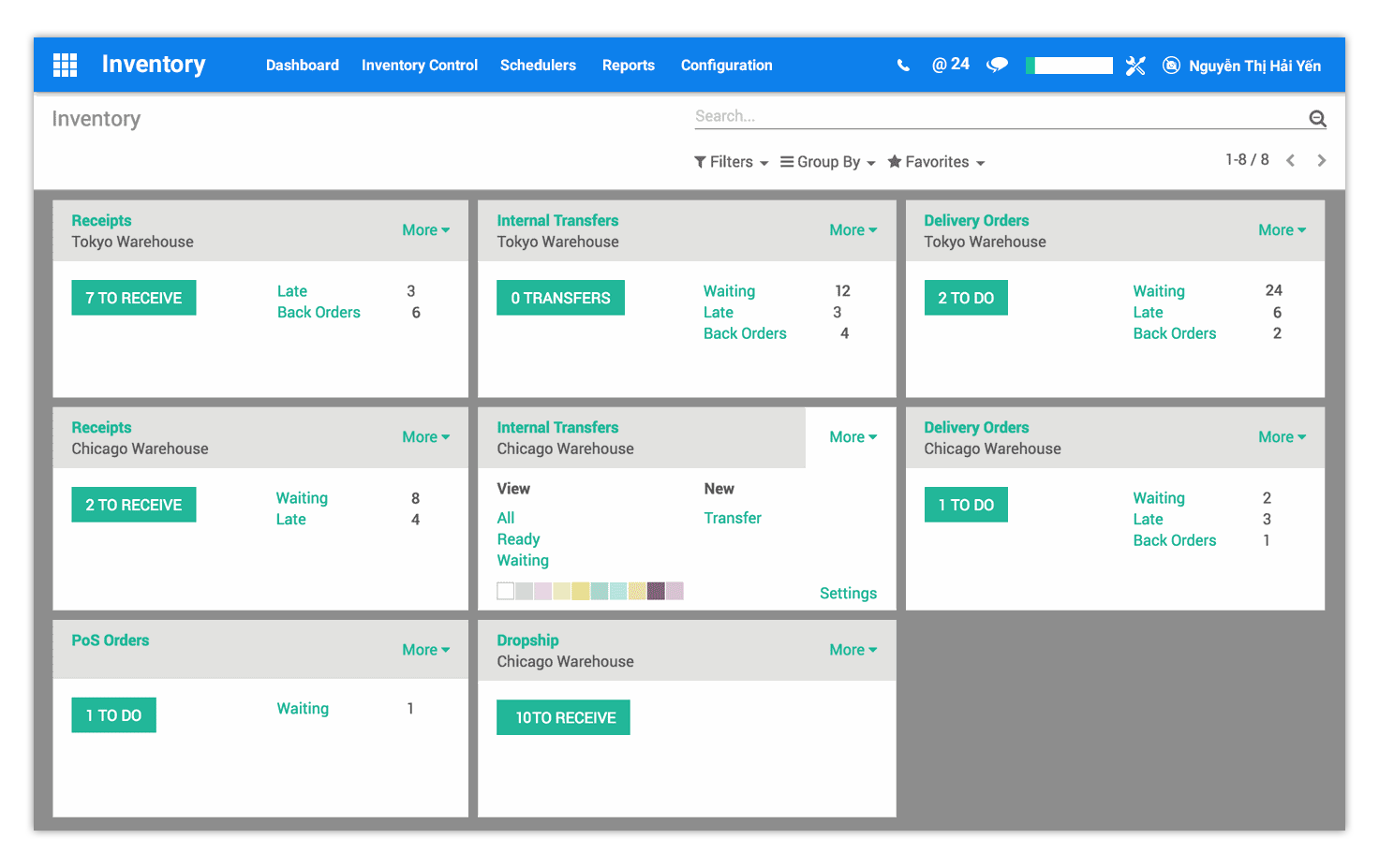Viewport: 1379px width, 868px height.
Task: Click Nguyễn Thị Hải Yến's avatar icon
Action: tap(1171, 65)
